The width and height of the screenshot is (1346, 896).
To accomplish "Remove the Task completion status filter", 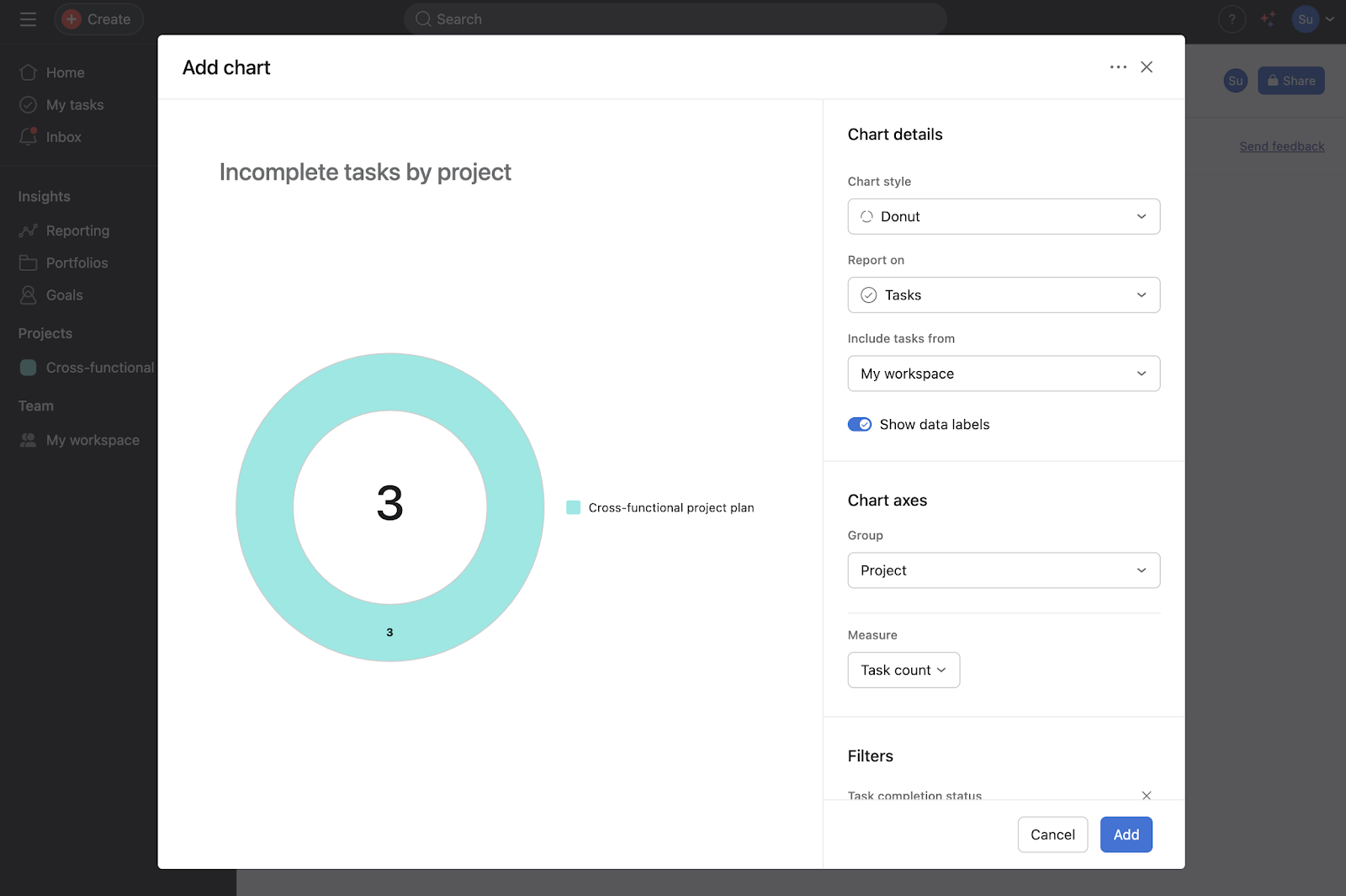I will pos(1147,795).
